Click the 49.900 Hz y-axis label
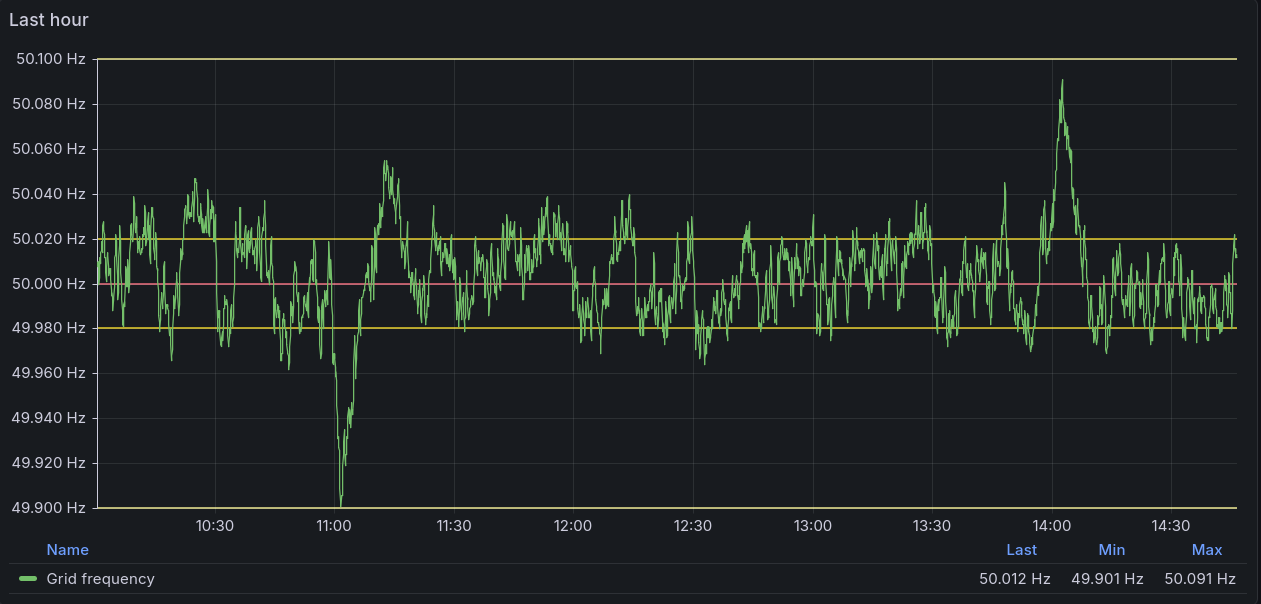 tap(50, 508)
